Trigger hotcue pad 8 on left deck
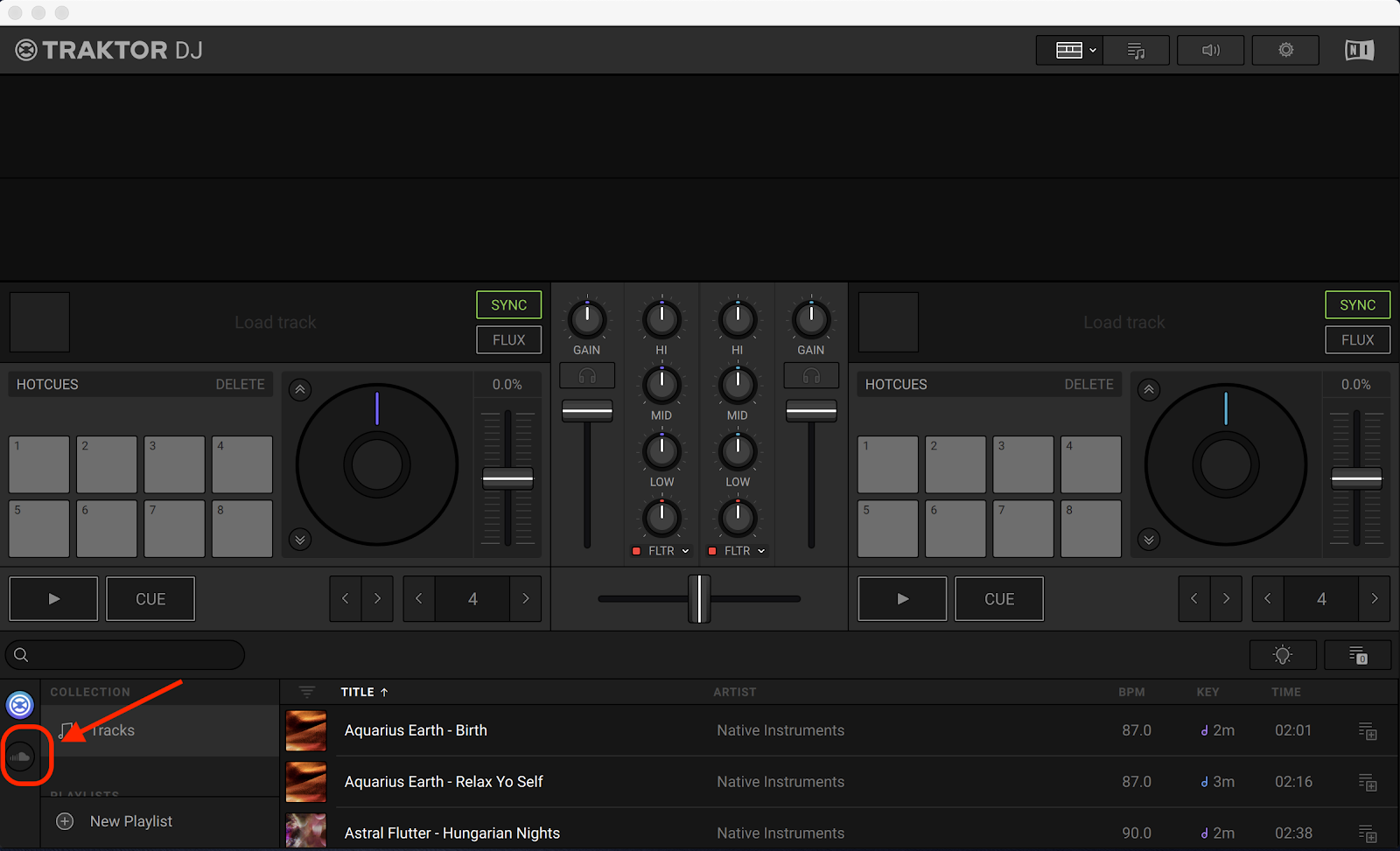The width and height of the screenshot is (1400, 851). tap(242, 528)
